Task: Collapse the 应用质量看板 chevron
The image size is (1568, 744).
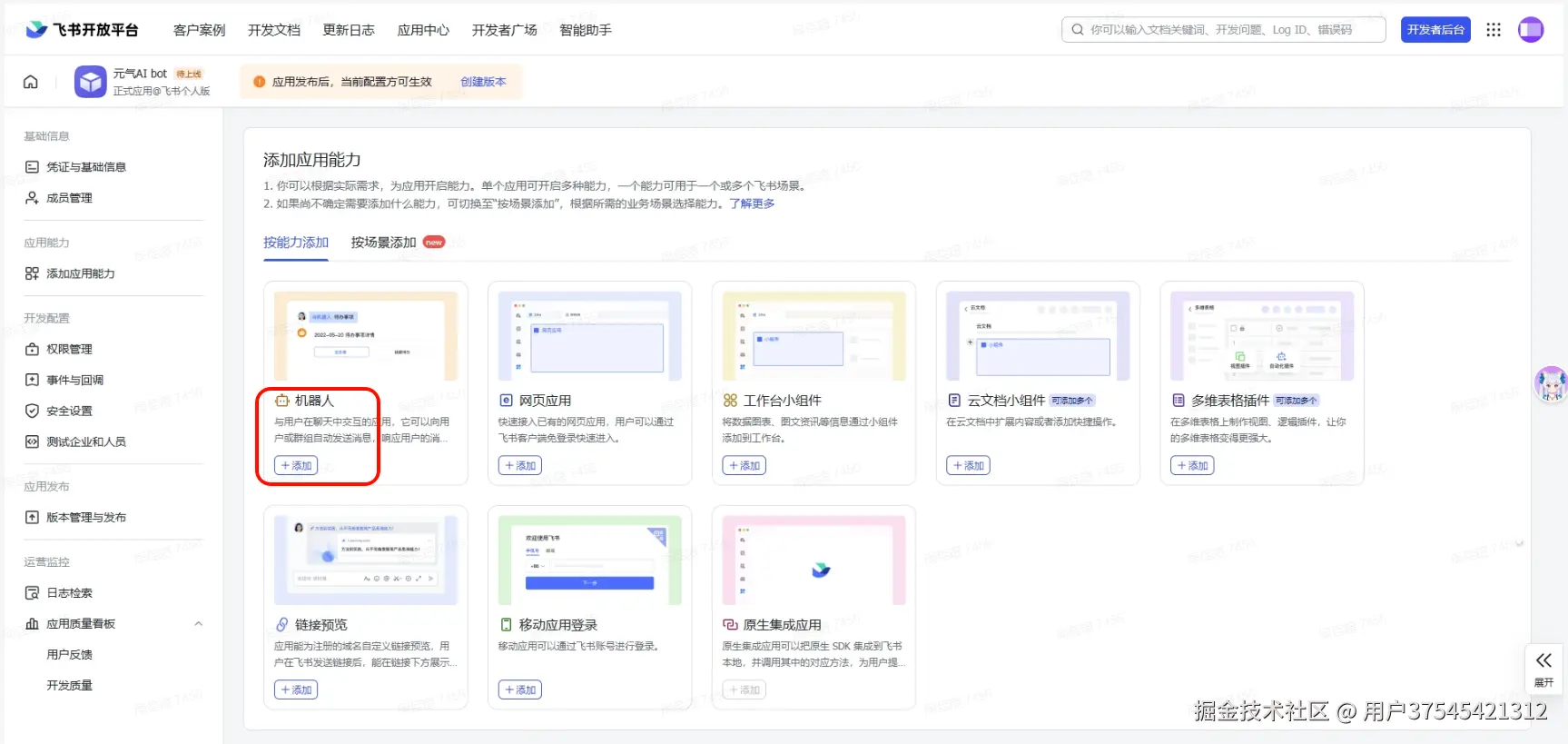Action: (x=198, y=623)
